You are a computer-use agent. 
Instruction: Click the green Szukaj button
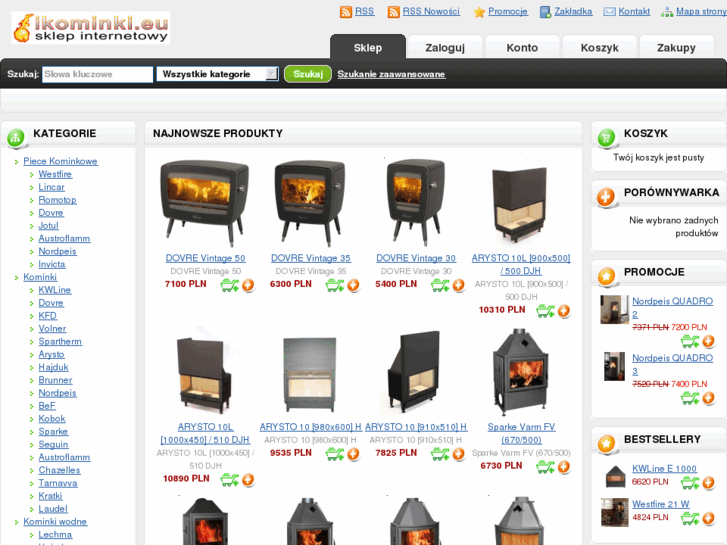coord(308,74)
